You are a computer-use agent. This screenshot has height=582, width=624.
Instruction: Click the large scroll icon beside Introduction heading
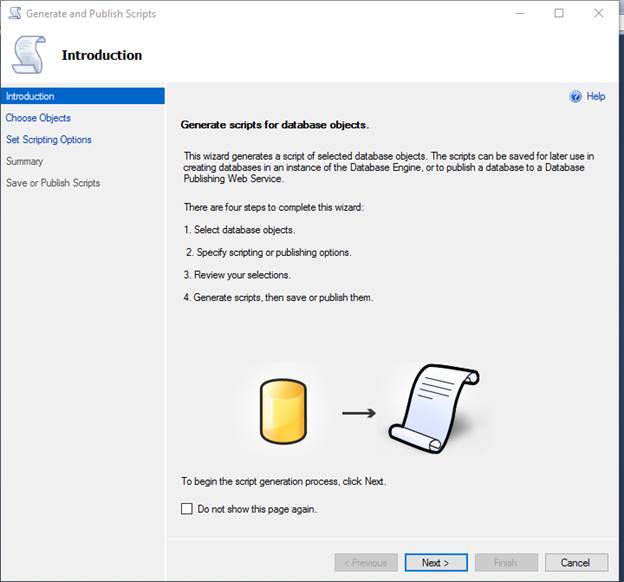(29, 55)
